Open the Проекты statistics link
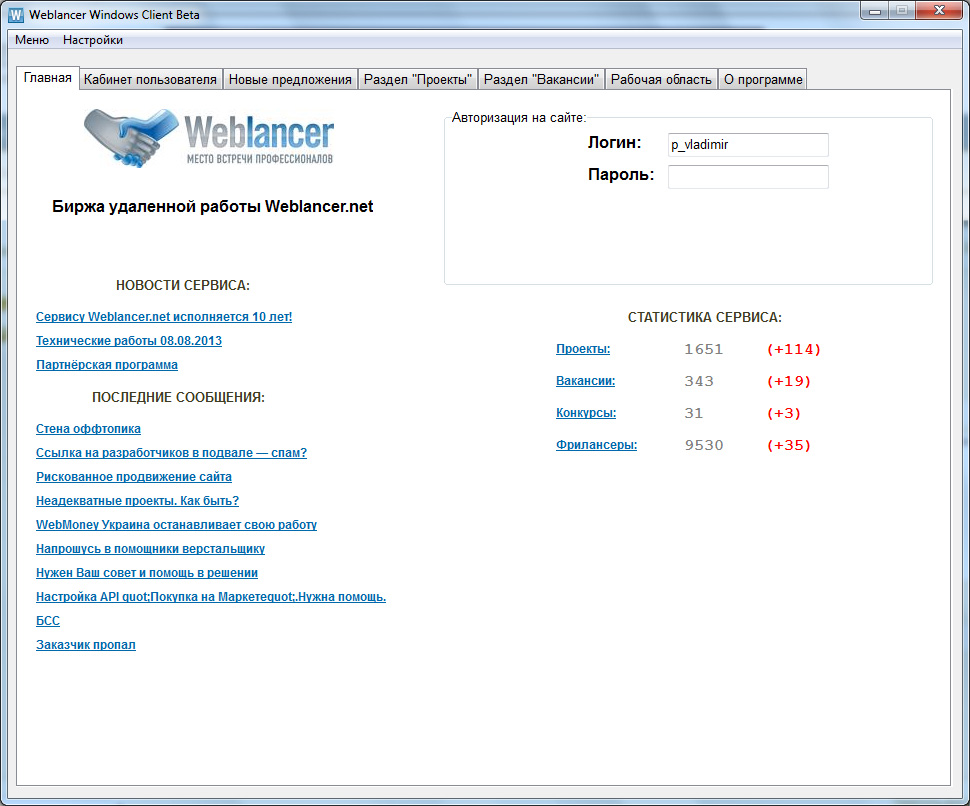 click(x=583, y=349)
